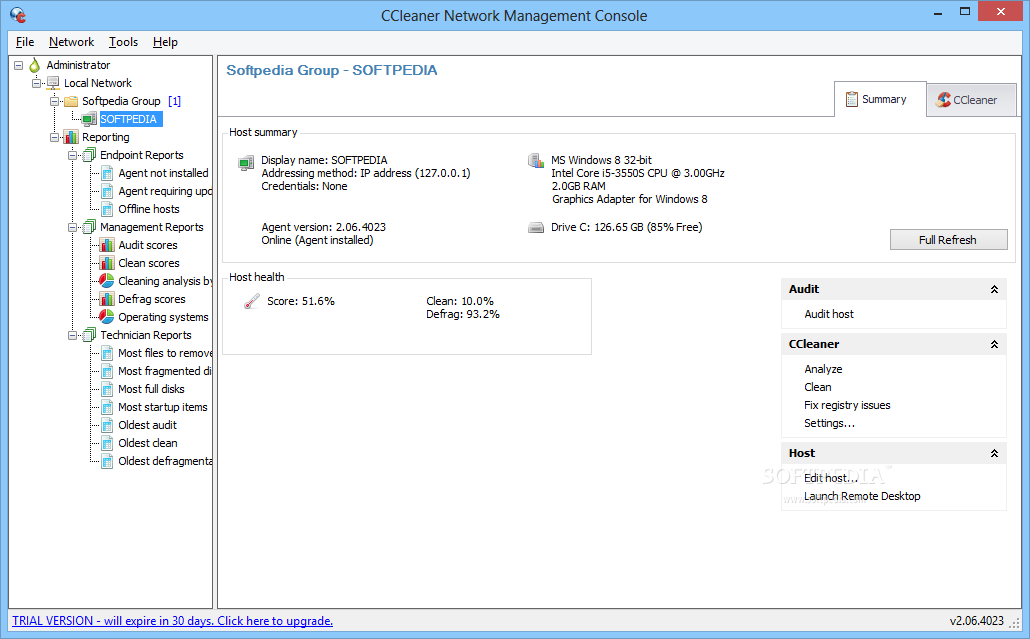
Task: Switch to the Summary tab
Action: click(x=880, y=99)
